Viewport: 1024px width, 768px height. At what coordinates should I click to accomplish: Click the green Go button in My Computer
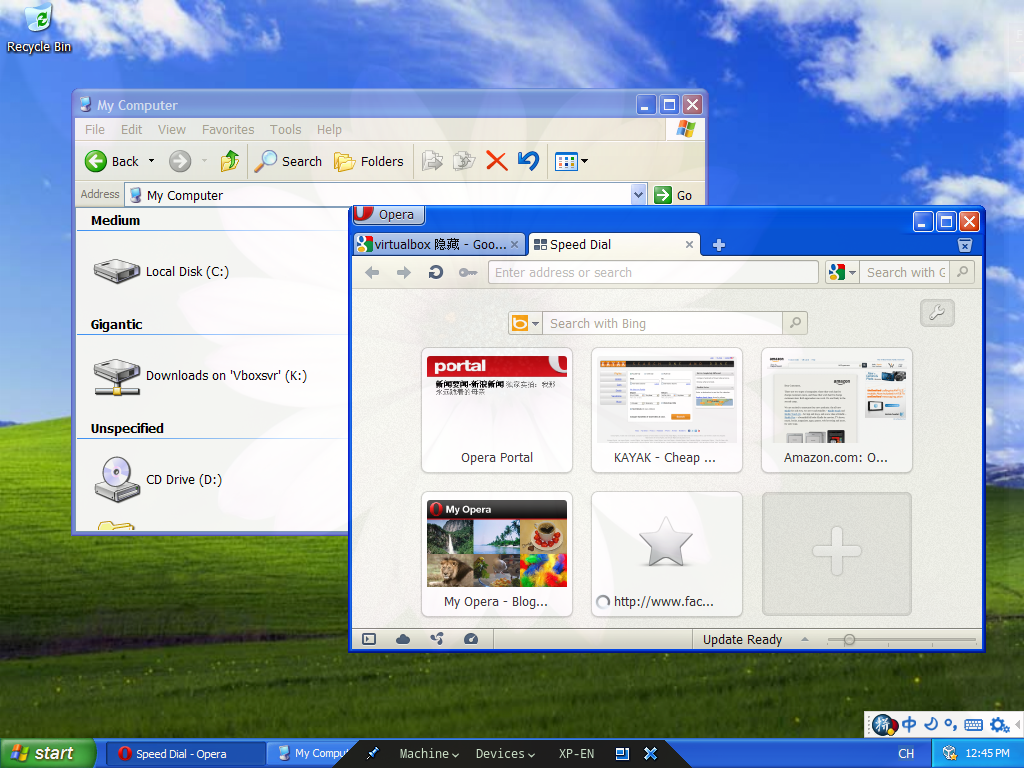(673, 195)
